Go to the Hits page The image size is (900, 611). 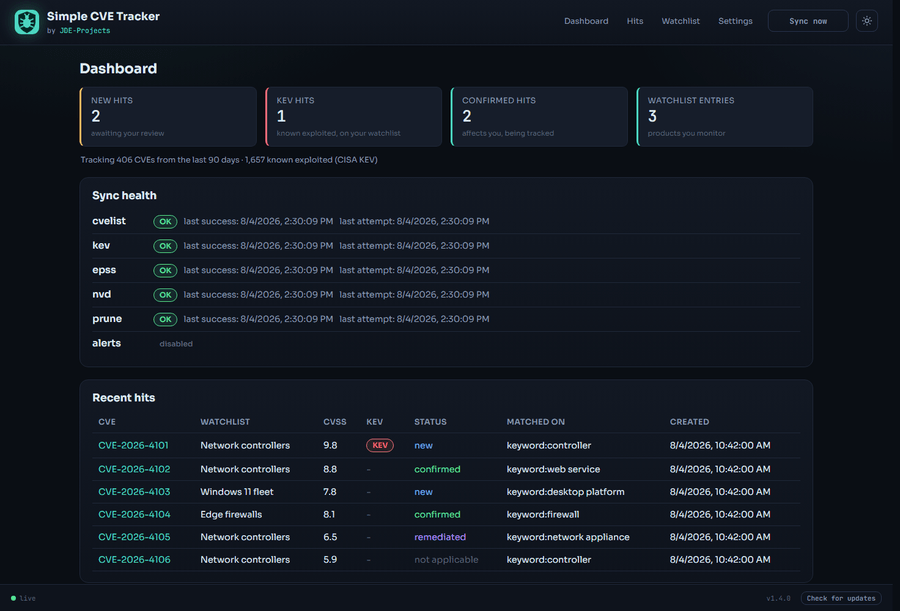pyautogui.click(x=635, y=21)
